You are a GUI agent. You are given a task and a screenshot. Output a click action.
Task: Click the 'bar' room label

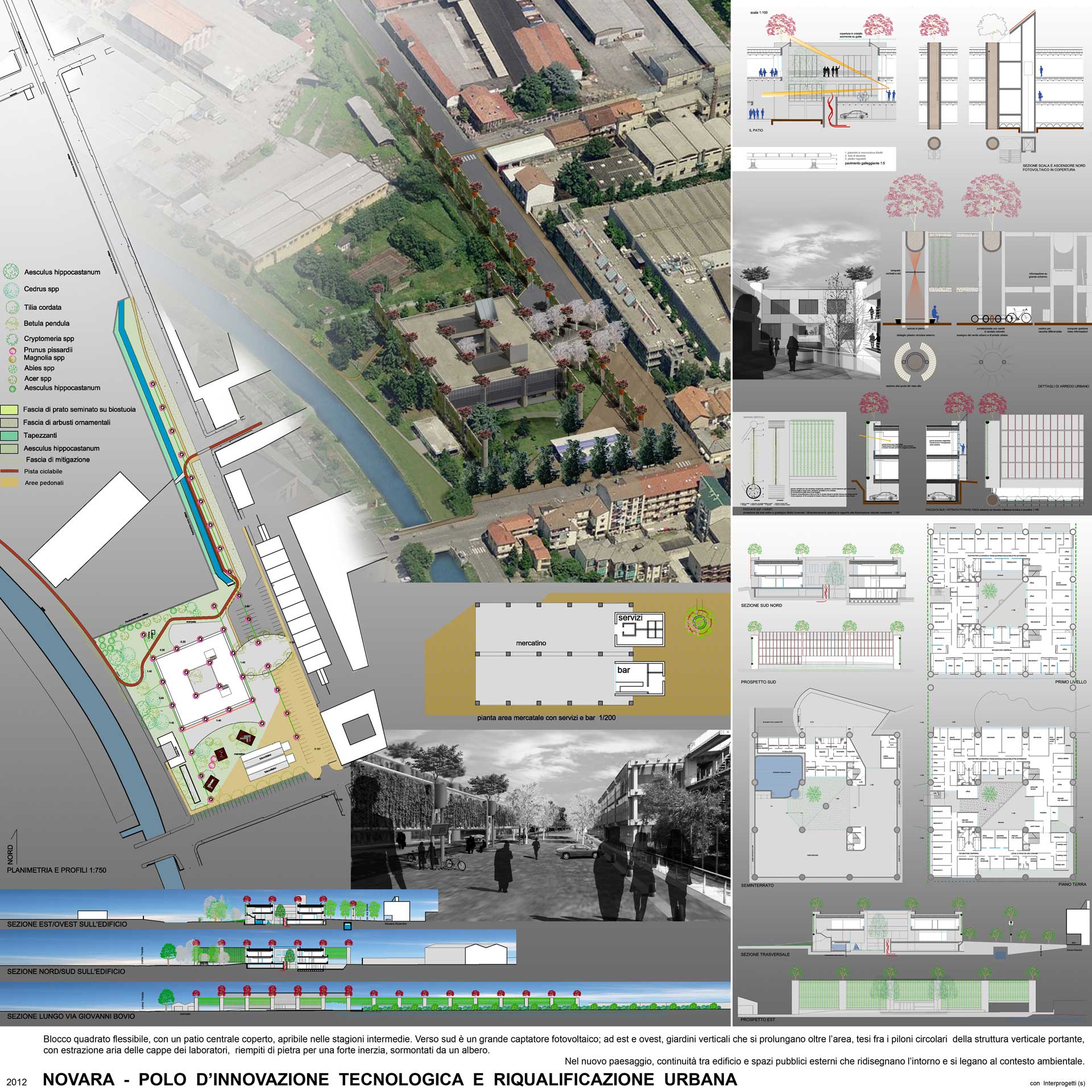click(624, 670)
